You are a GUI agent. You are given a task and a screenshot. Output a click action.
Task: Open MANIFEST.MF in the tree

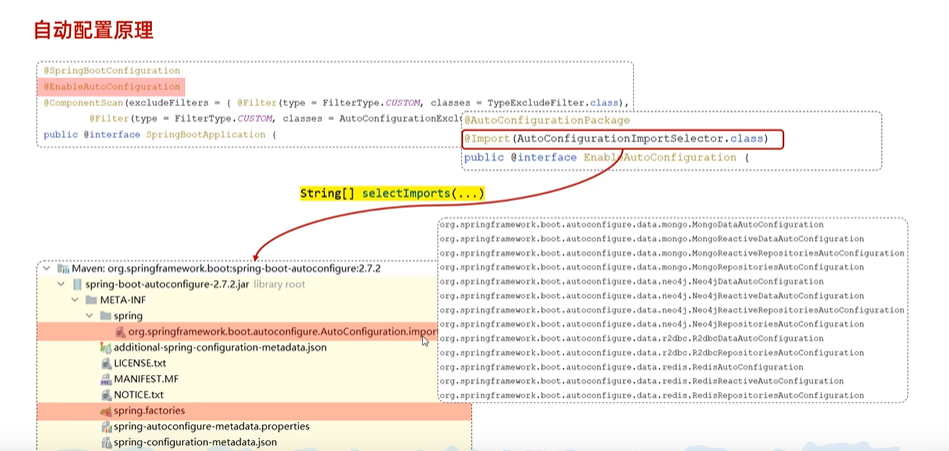click(x=146, y=379)
